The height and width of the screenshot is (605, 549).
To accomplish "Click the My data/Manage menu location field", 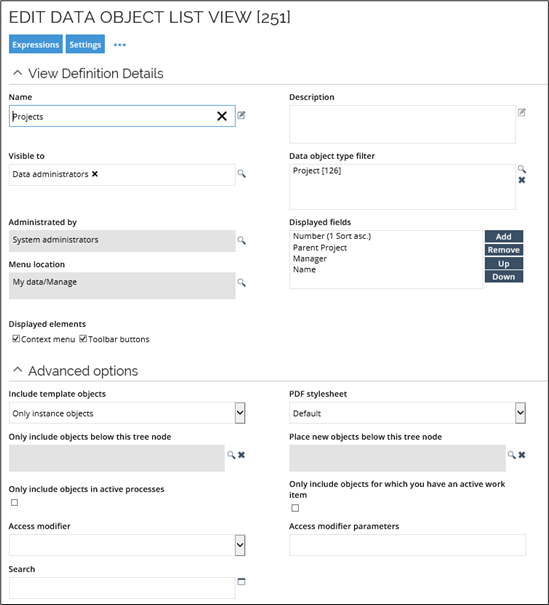I will (x=122, y=286).
